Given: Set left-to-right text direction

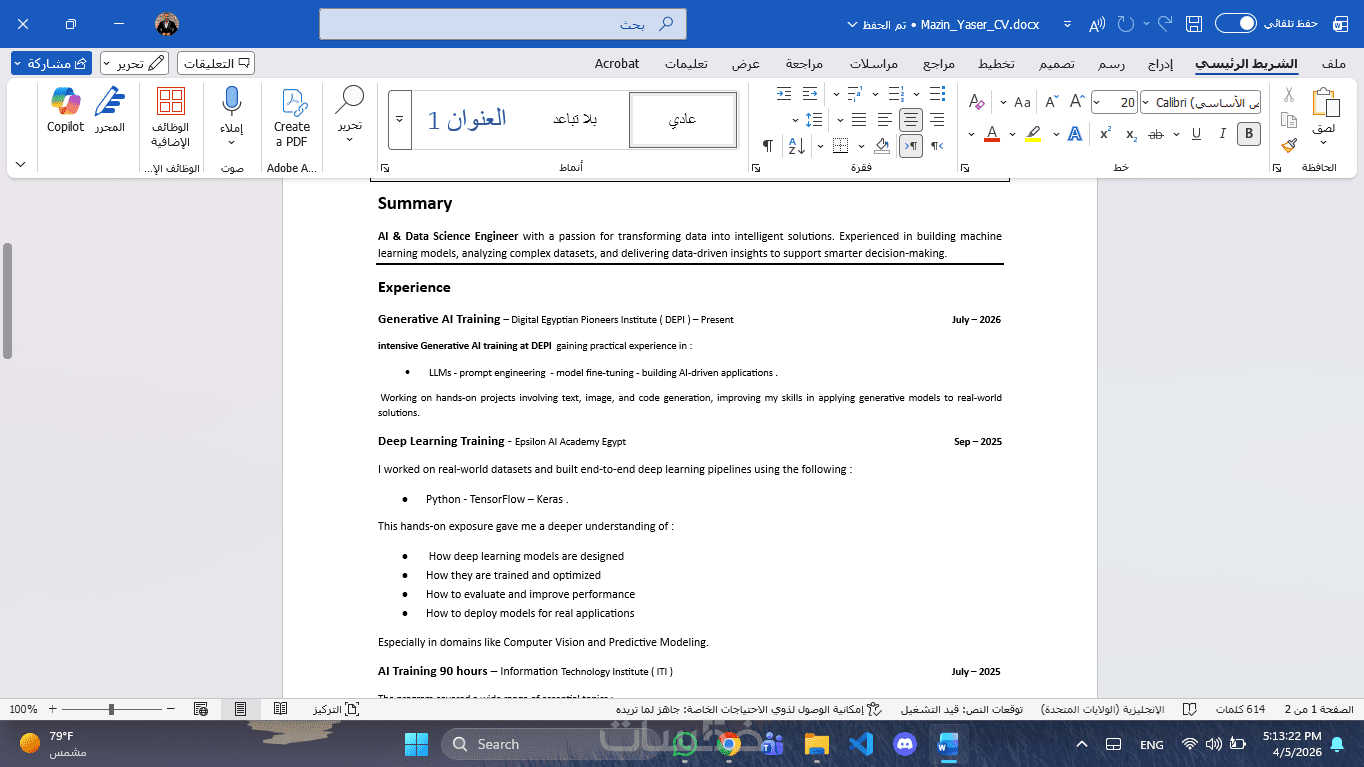Looking at the screenshot, I should 911,146.
